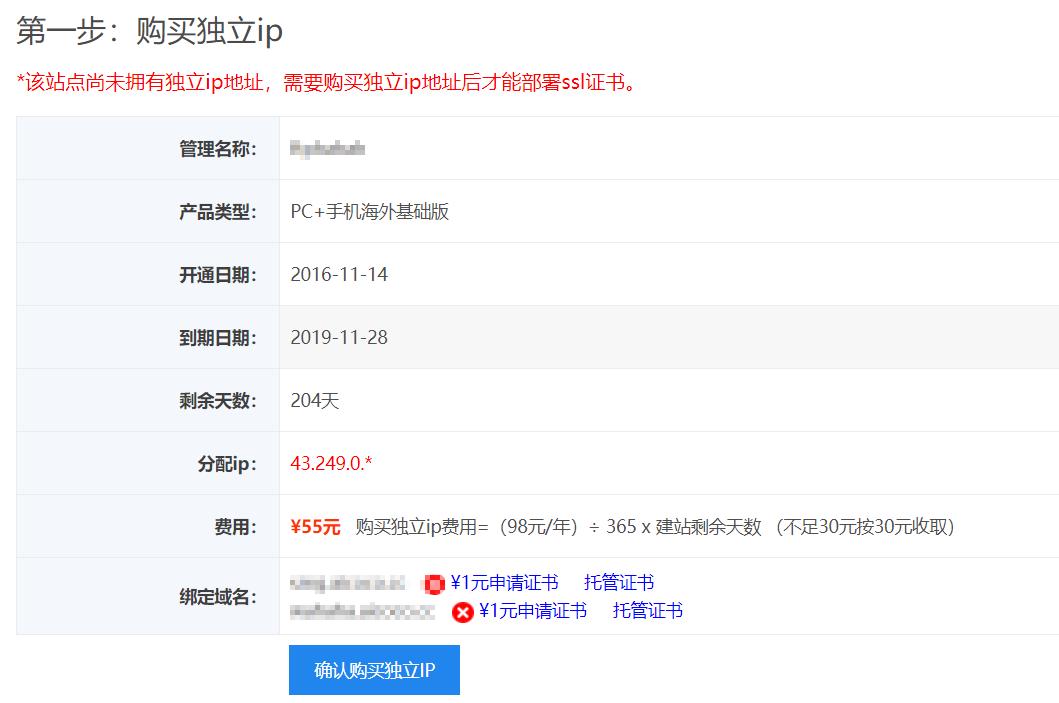This screenshot has height=703, width=1059.
Task: Click the 204天 remaining days value
Action: click(315, 401)
